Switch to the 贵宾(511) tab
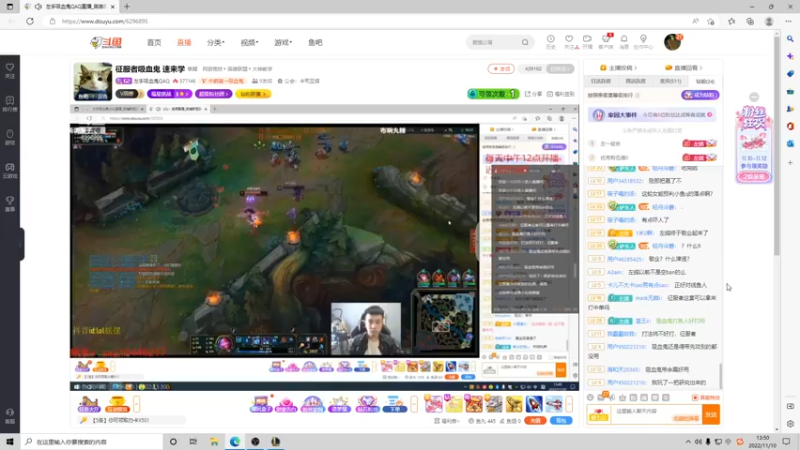Screen dimensions: 800x450 pyautogui.click(x=670, y=81)
